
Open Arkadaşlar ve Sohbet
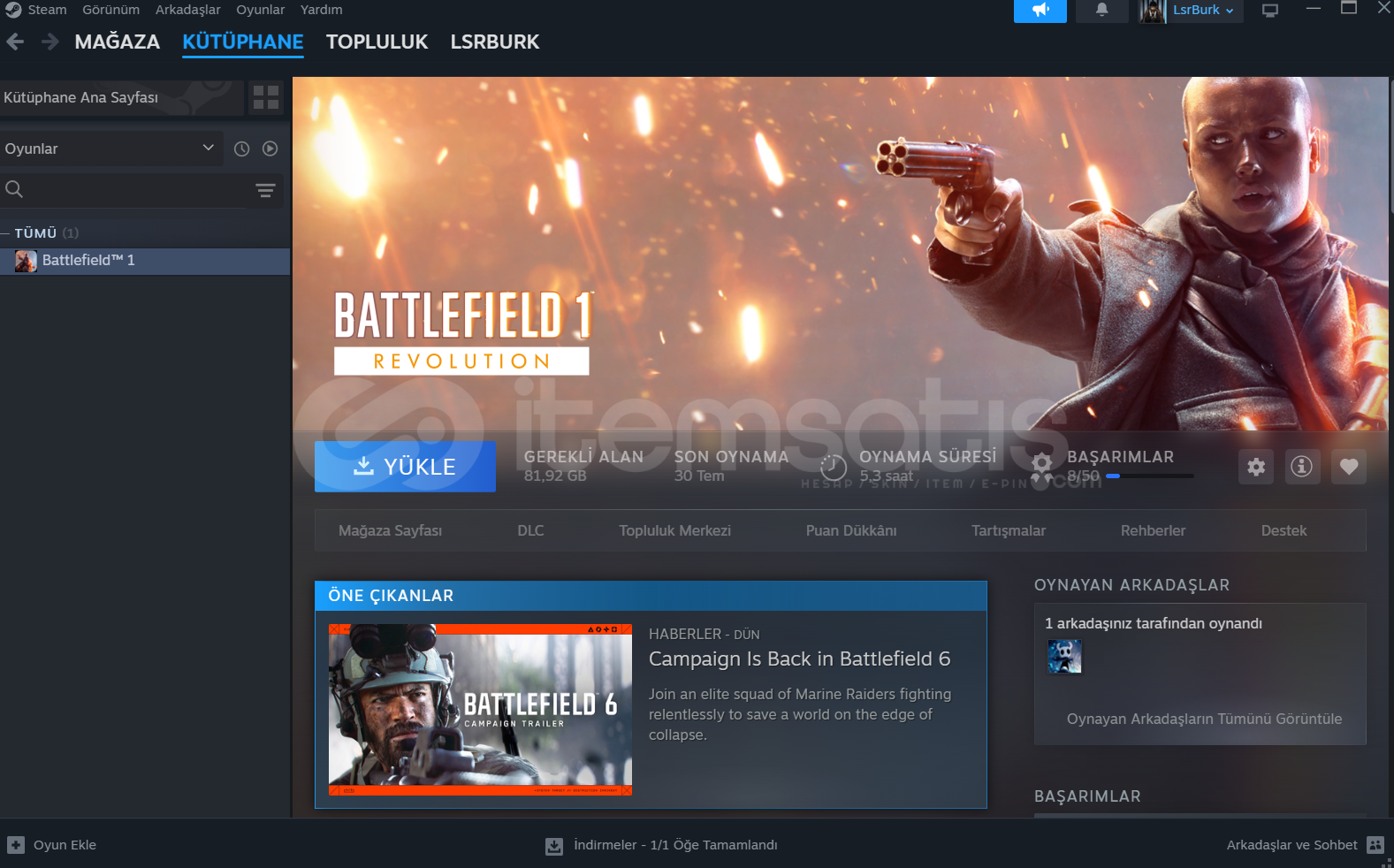pyautogui.click(x=1291, y=845)
